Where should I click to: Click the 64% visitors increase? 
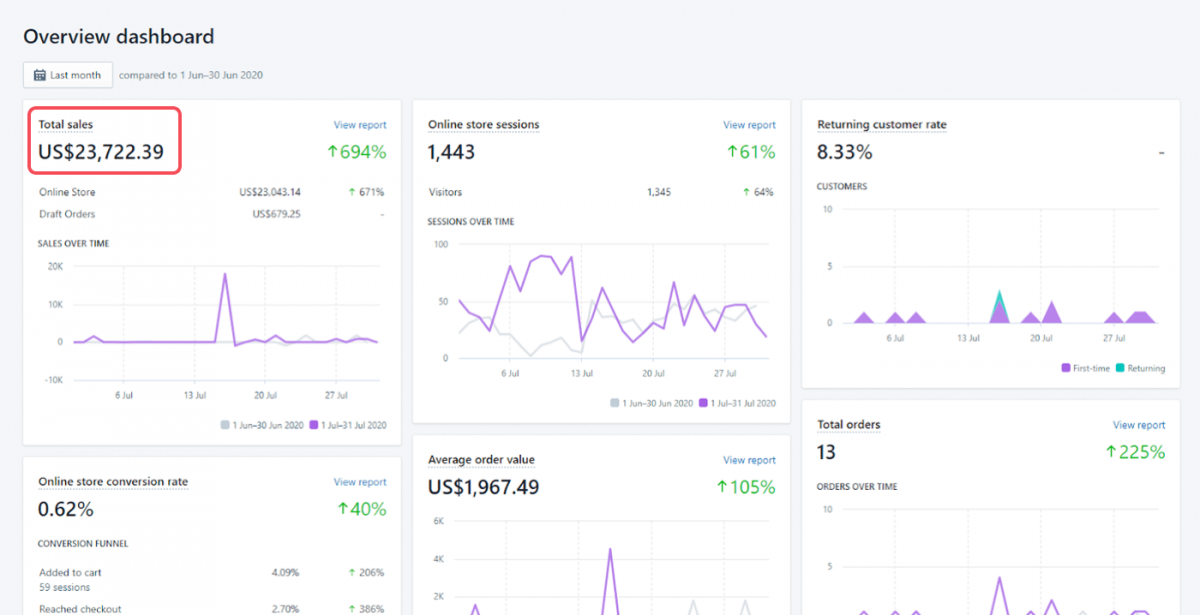[x=758, y=192]
